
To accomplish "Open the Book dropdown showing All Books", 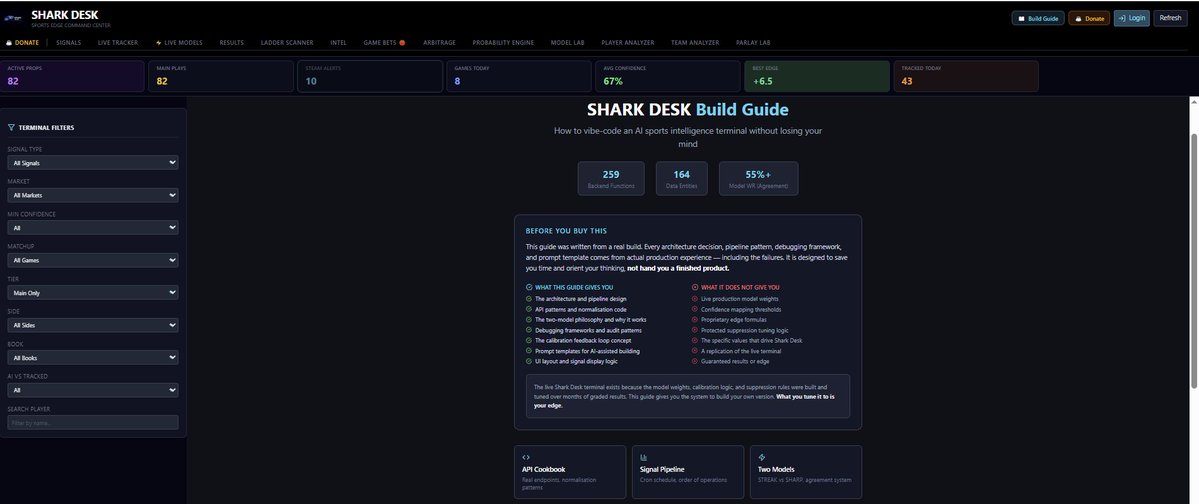I will (93, 357).
